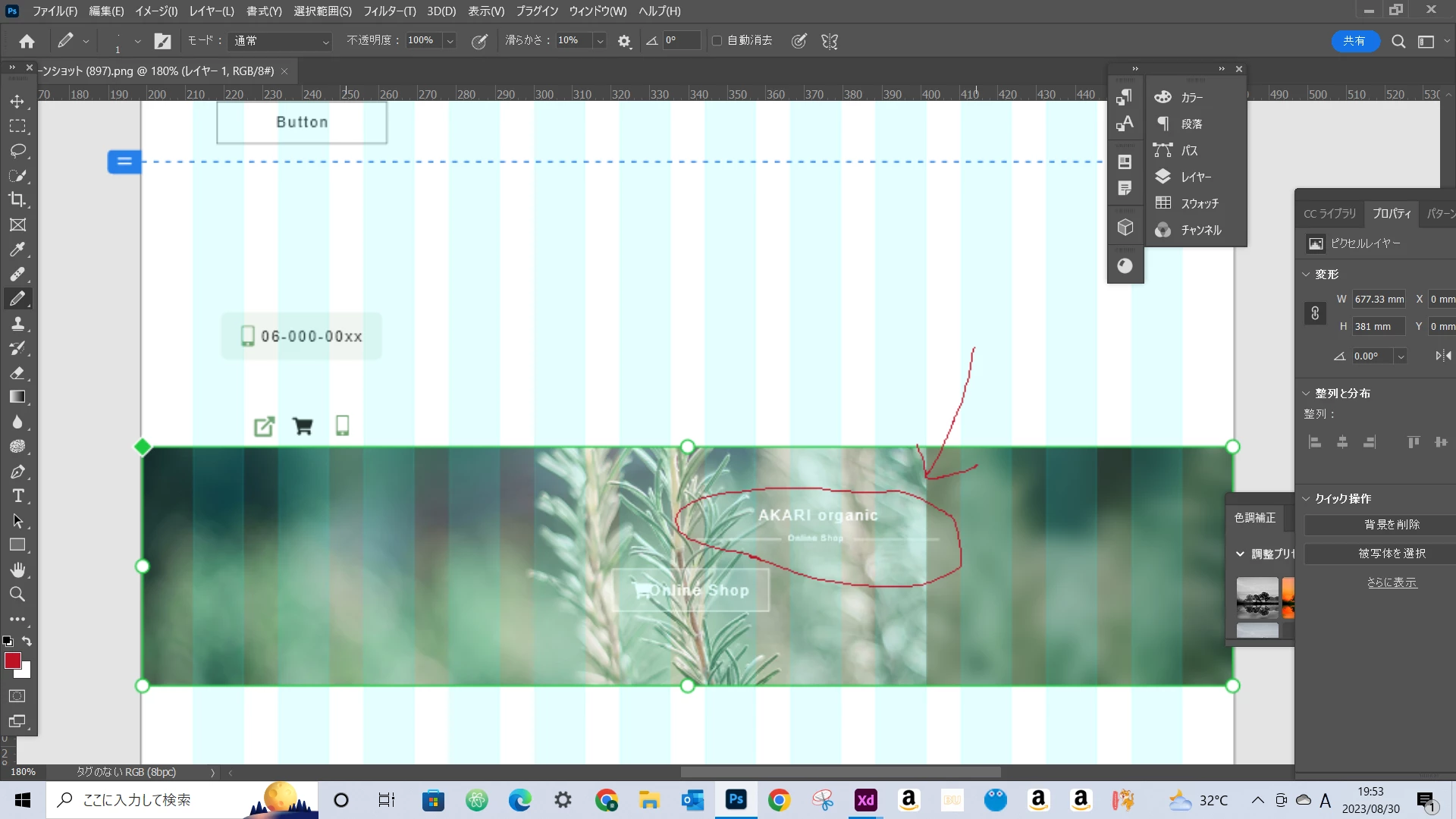Open the フィルター(T) menu
Image resolution: width=1456 pixels, height=819 pixels.
click(389, 11)
